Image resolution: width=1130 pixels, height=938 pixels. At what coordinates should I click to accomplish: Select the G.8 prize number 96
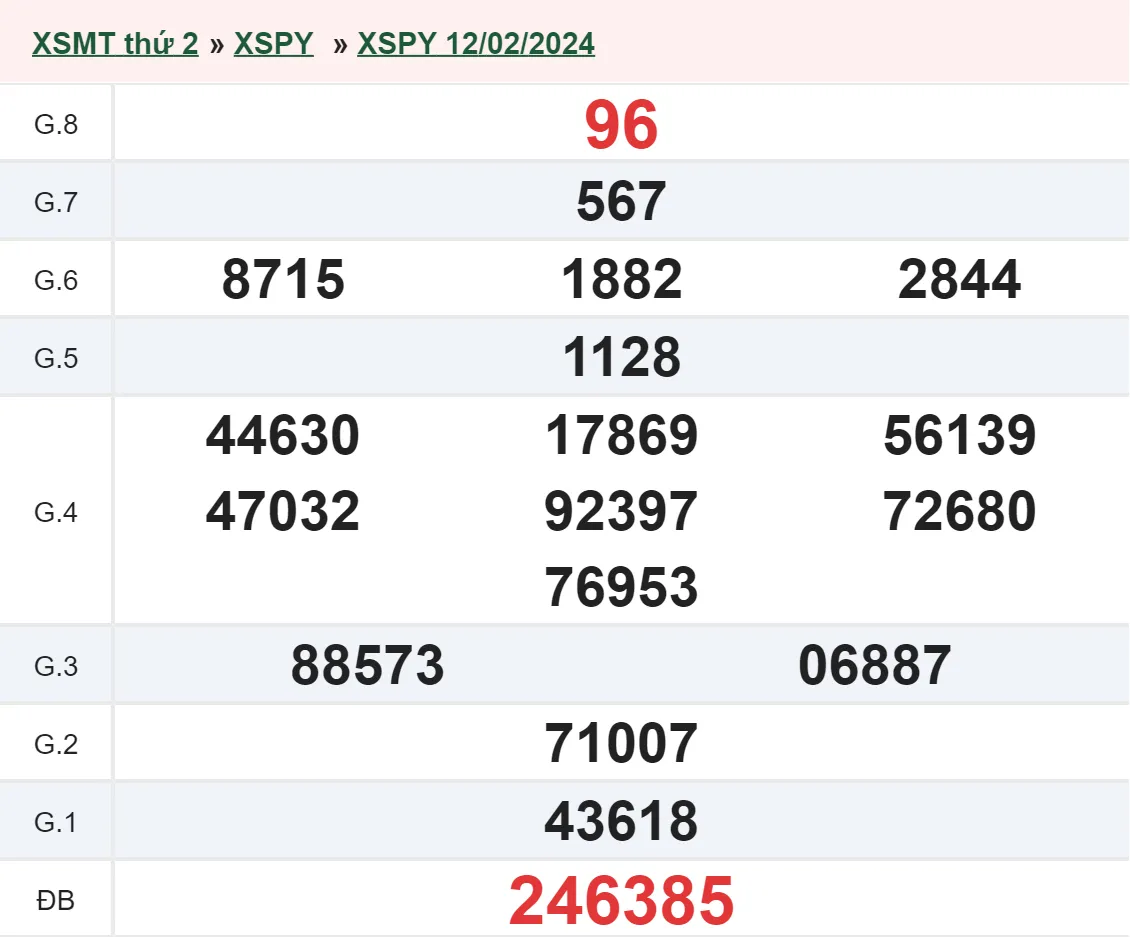[x=621, y=125]
